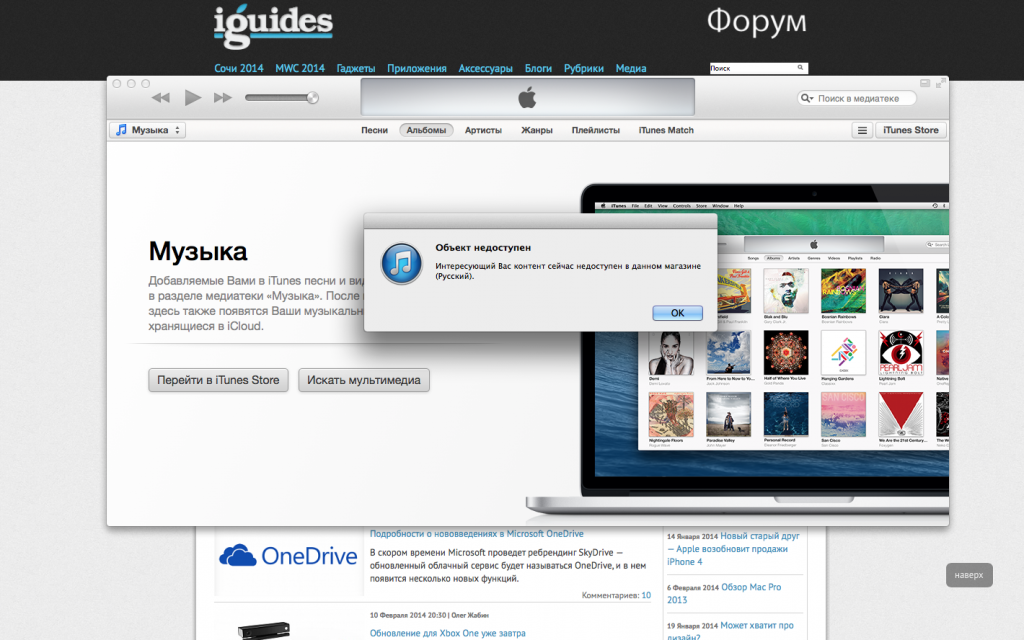Click the iguides logo
The image size is (1024, 640).
pyautogui.click(x=273, y=26)
